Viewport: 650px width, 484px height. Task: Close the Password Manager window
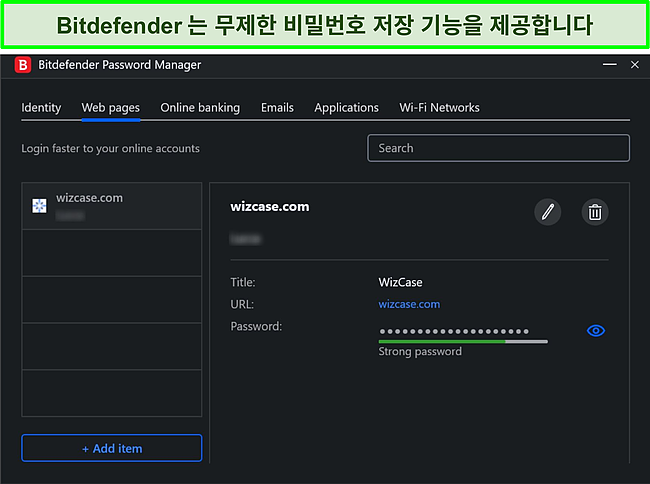point(635,65)
